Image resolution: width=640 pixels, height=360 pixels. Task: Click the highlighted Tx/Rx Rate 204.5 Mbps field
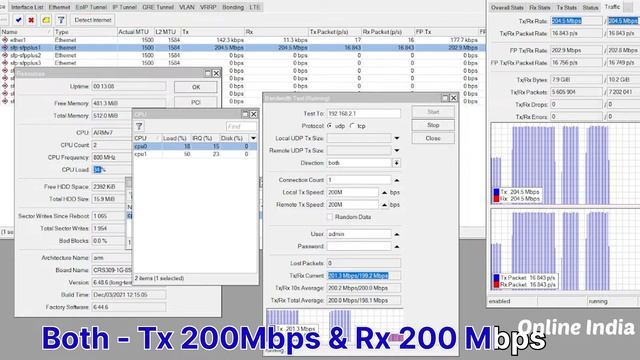tap(576, 21)
